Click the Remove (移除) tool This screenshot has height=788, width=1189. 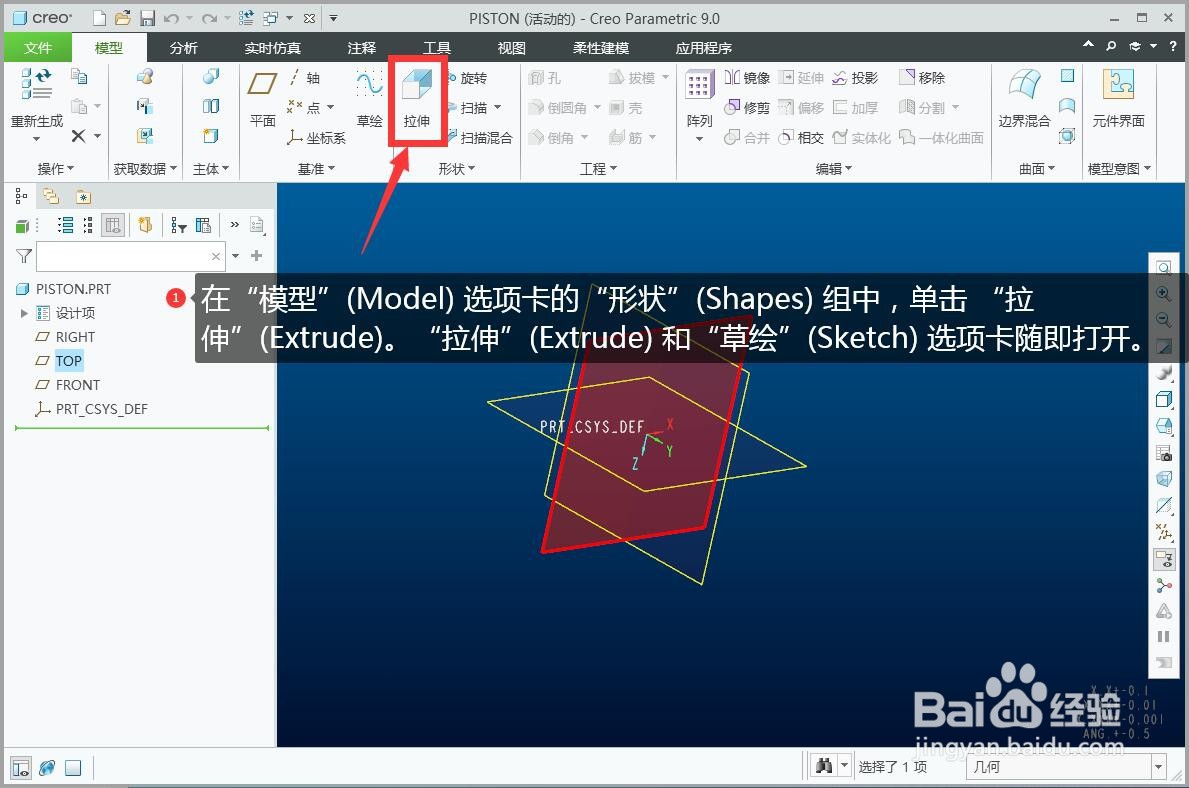click(x=922, y=77)
